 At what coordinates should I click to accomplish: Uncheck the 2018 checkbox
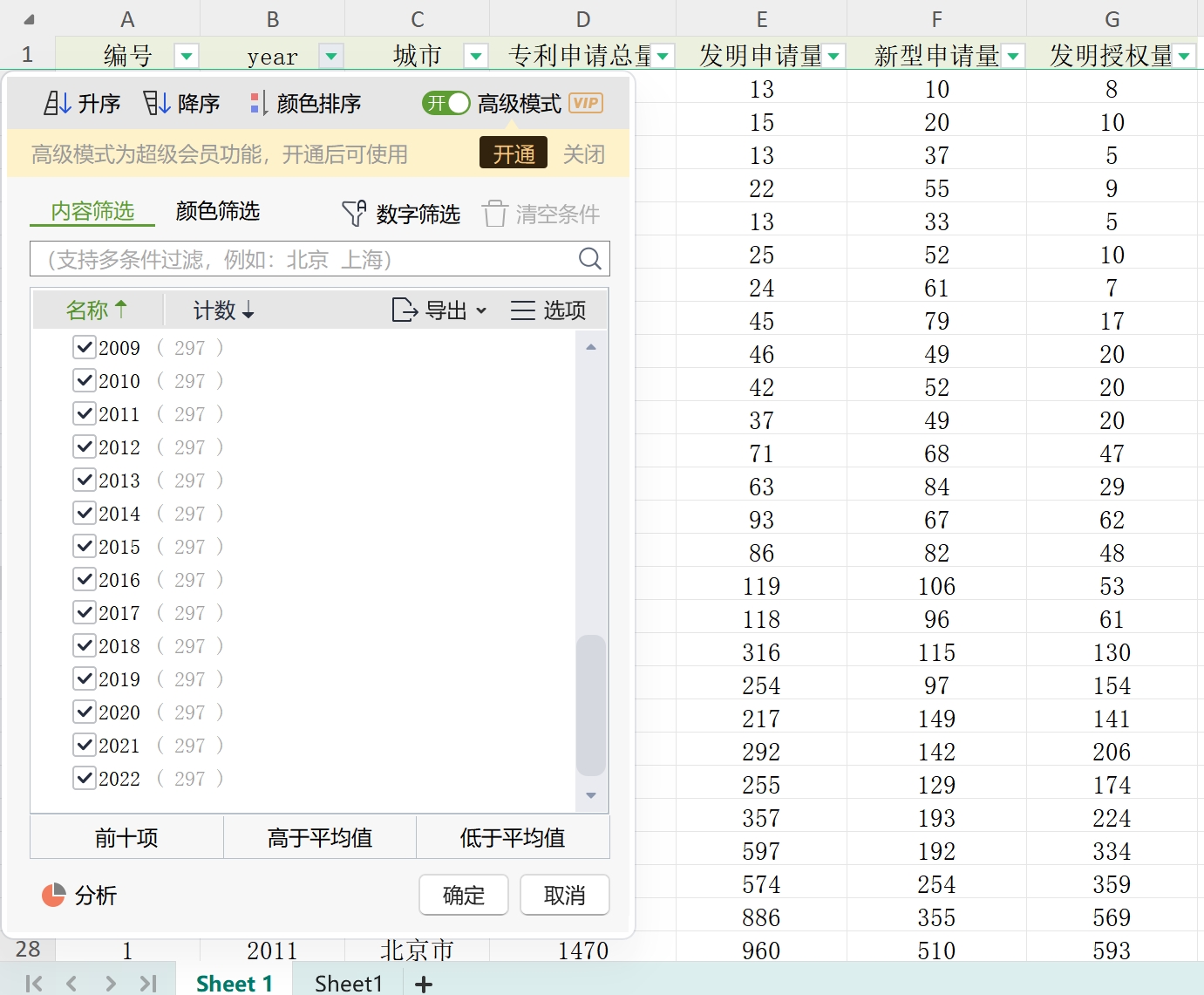85,645
